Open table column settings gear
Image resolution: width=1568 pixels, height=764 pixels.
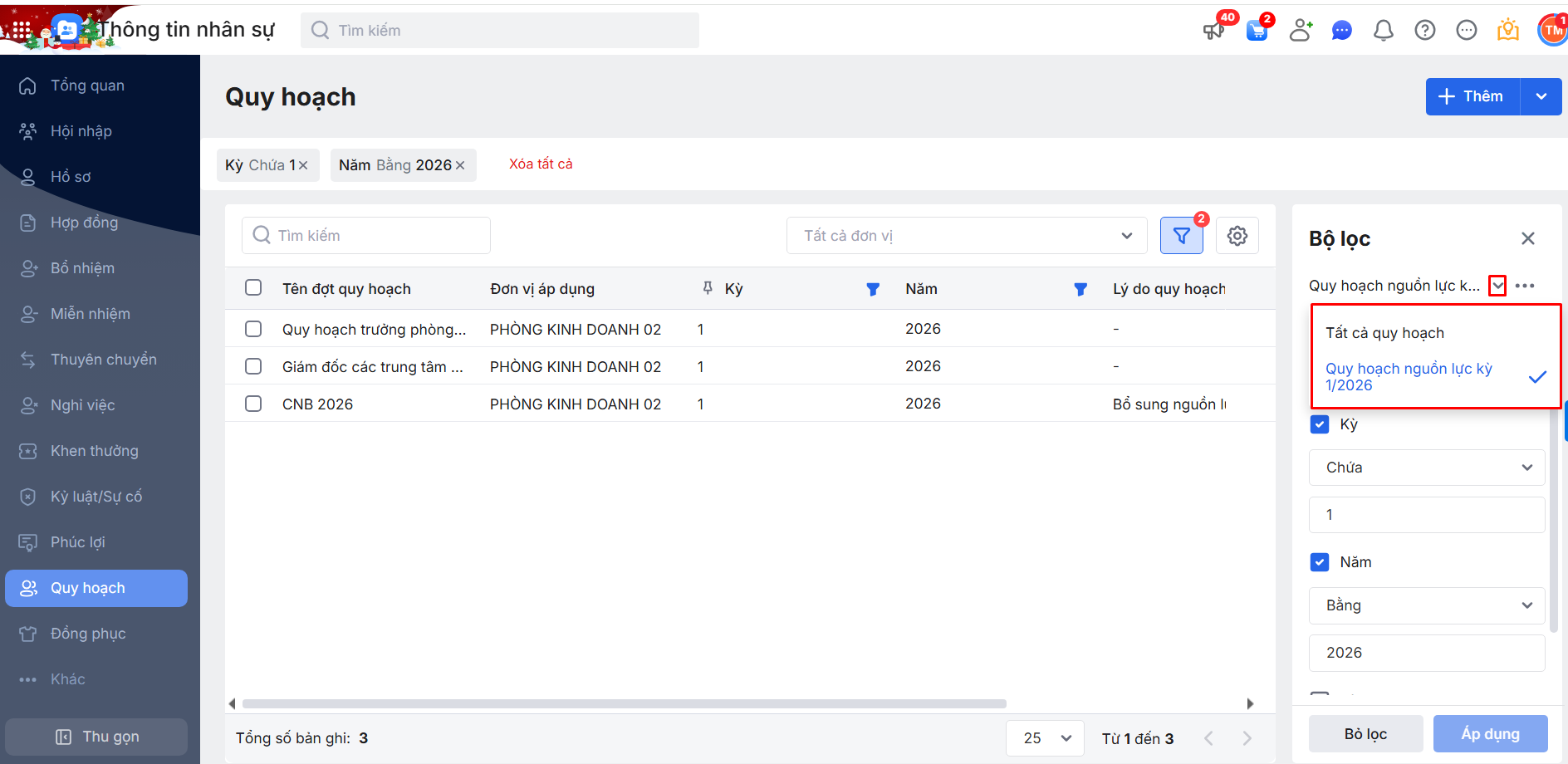(1237, 236)
